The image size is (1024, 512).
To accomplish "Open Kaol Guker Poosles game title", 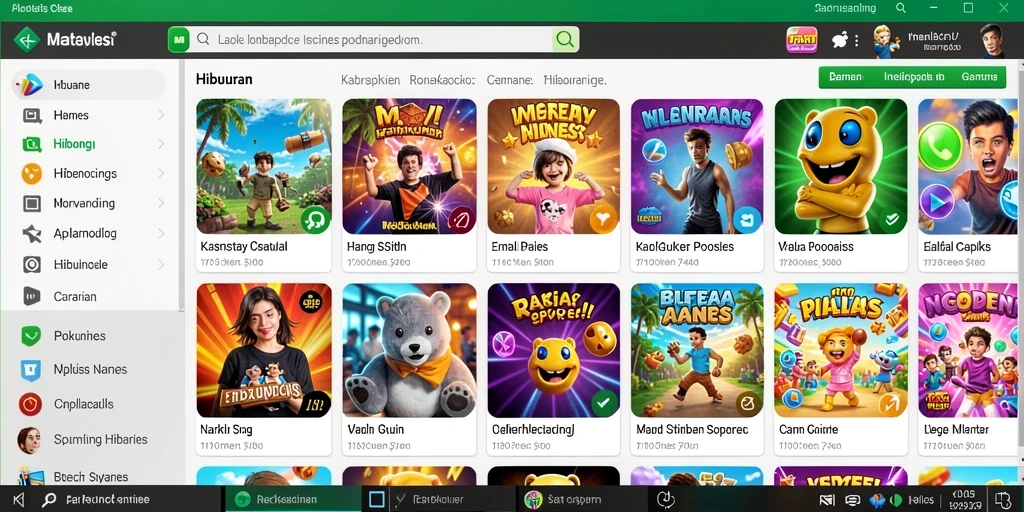I will tap(684, 247).
